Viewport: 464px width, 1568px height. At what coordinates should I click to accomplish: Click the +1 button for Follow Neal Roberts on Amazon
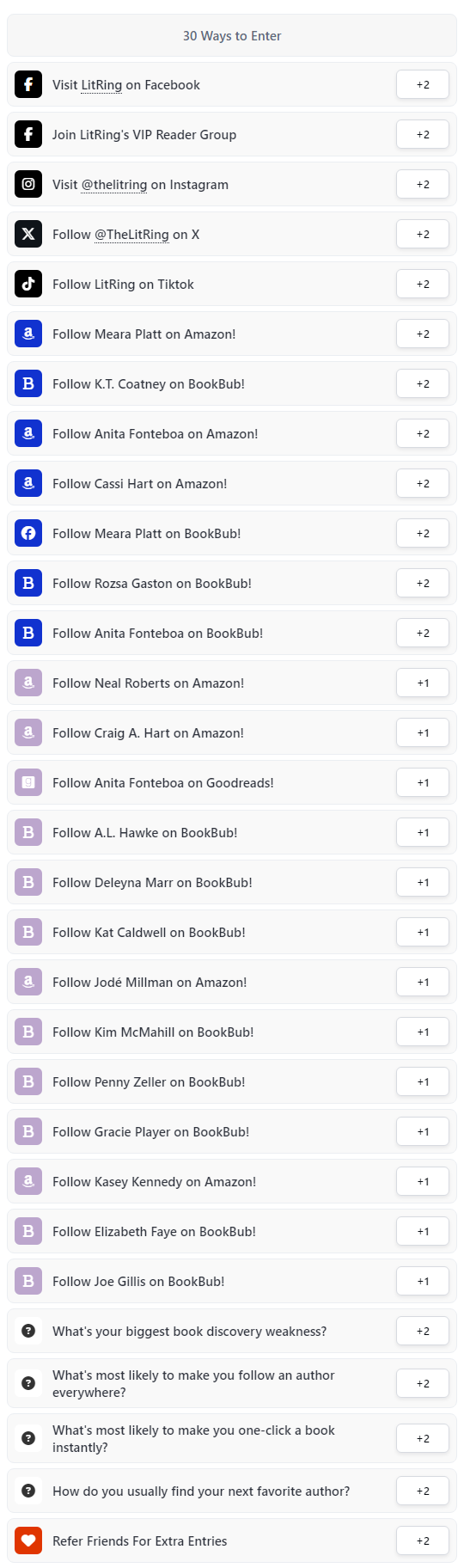(x=423, y=683)
